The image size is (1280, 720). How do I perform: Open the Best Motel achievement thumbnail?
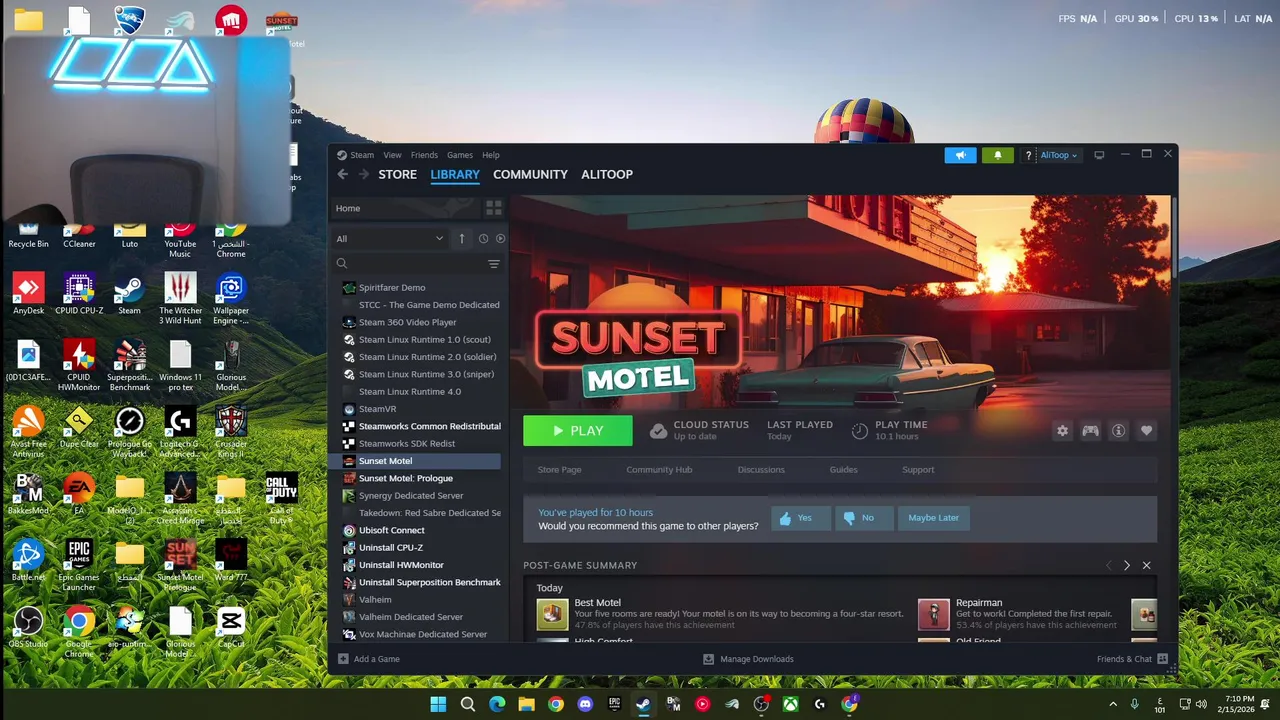(x=552, y=614)
